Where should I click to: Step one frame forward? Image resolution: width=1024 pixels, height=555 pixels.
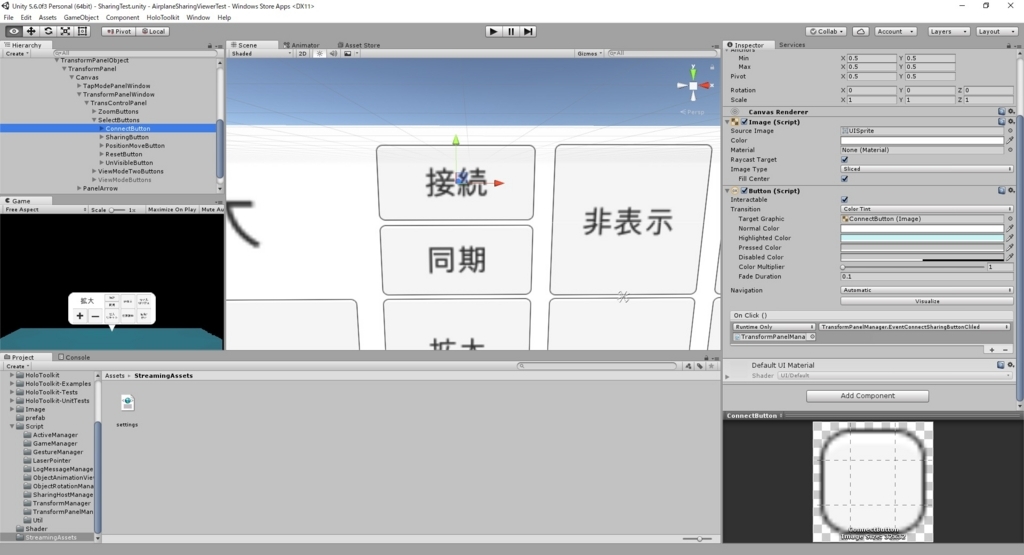click(528, 31)
